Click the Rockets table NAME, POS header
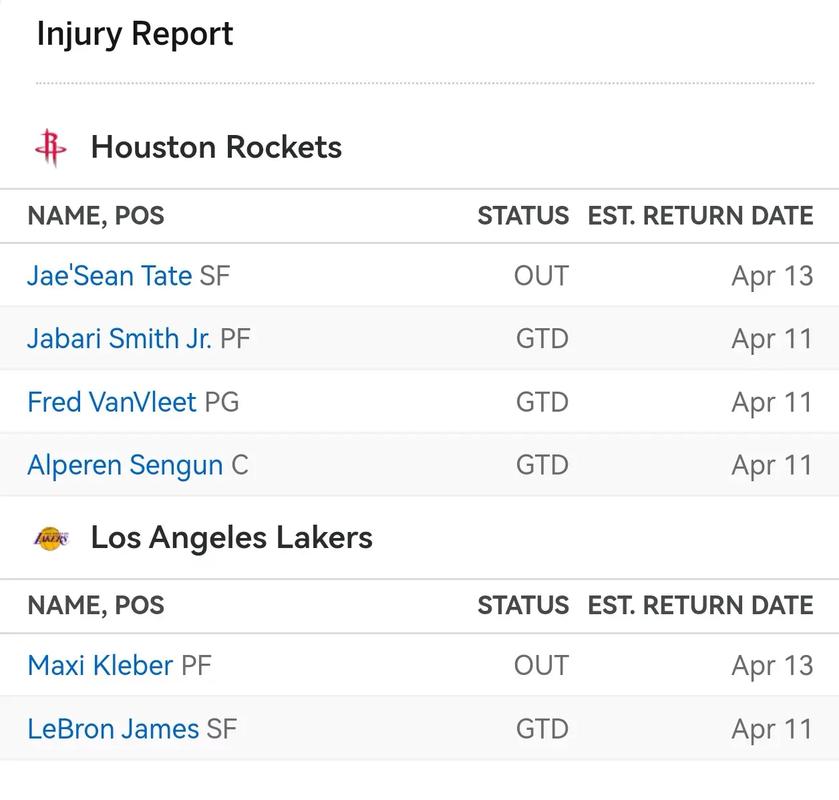 click(x=96, y=216)
